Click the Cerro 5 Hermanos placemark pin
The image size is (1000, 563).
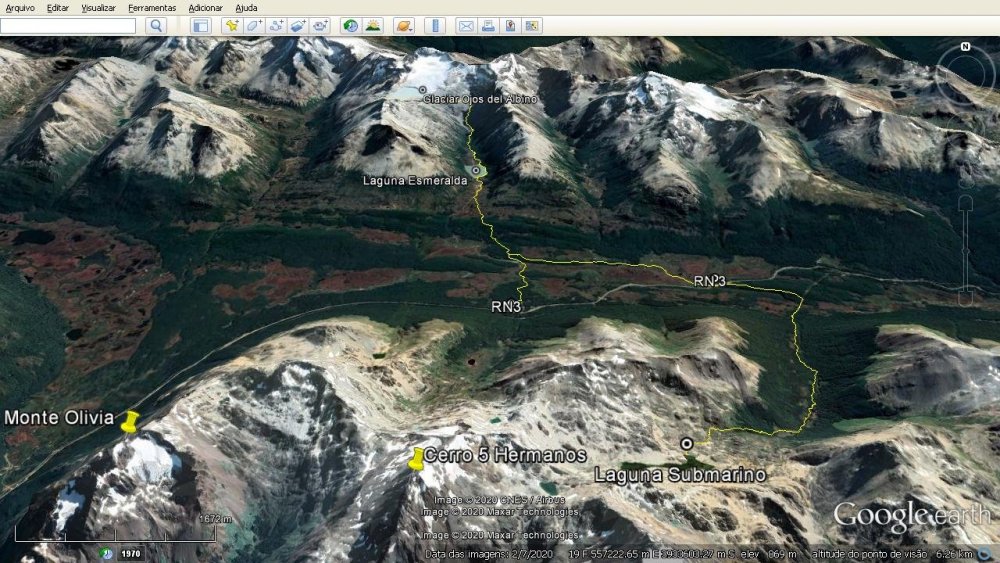[x=417, y=459]
